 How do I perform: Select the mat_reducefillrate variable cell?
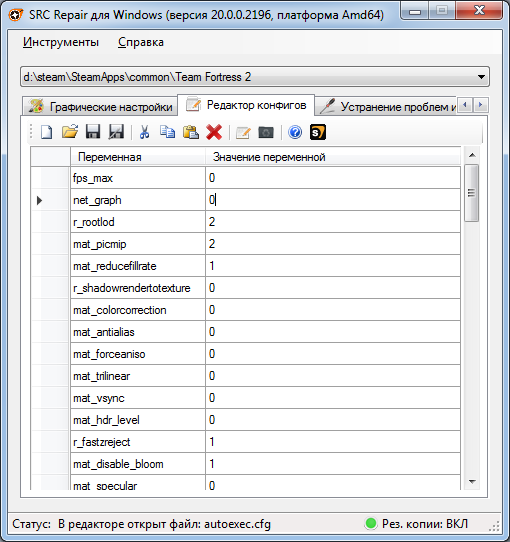[138, 266]
